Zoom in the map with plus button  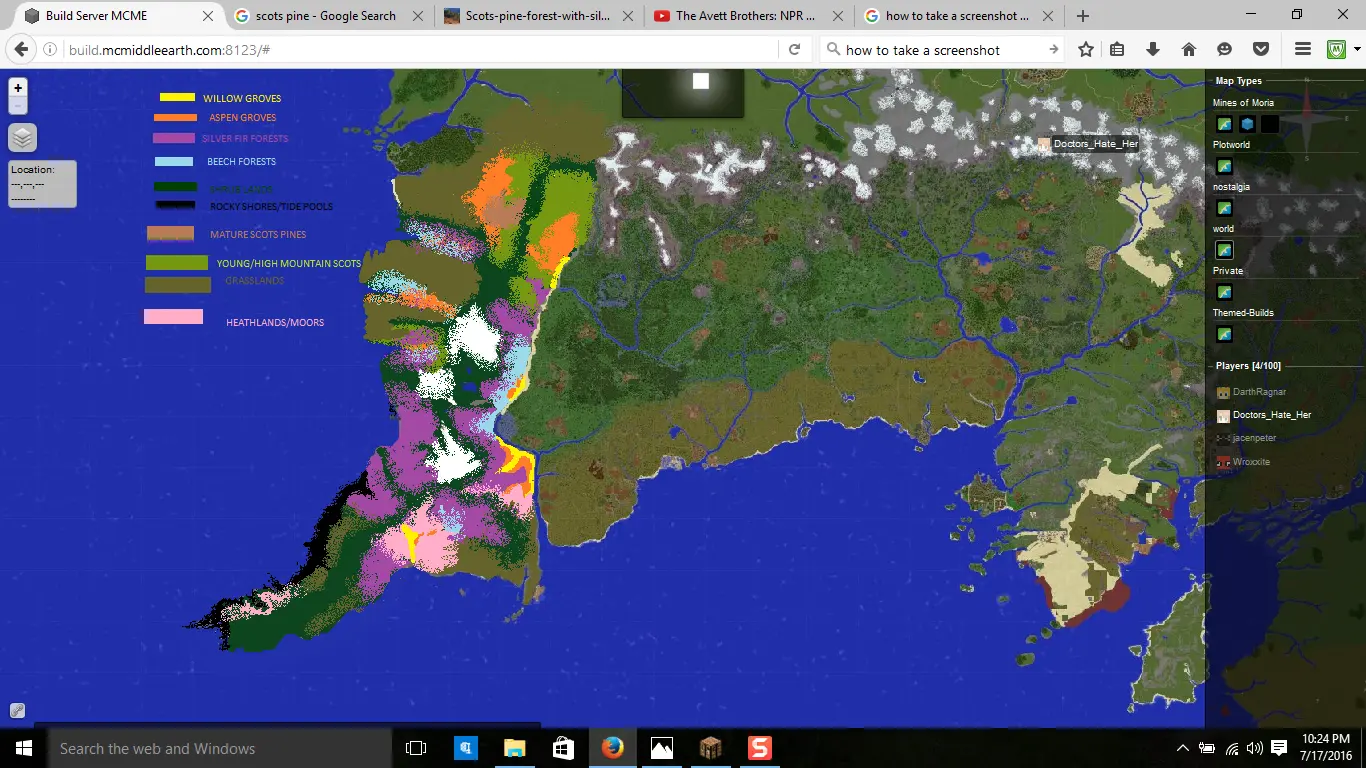pos(18,88)
